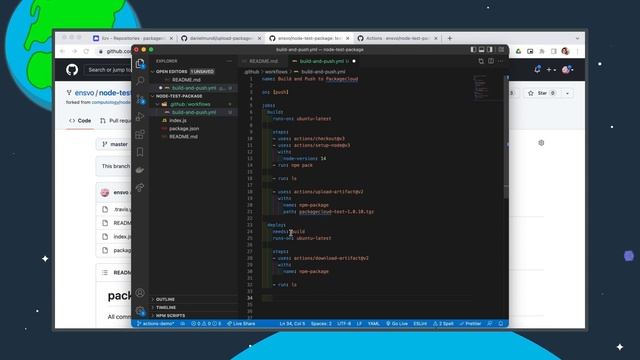Screen dimensions: 640x360
Task: Click the unsaved dot on build-and-push.yml tab
Action: (354, 61)
